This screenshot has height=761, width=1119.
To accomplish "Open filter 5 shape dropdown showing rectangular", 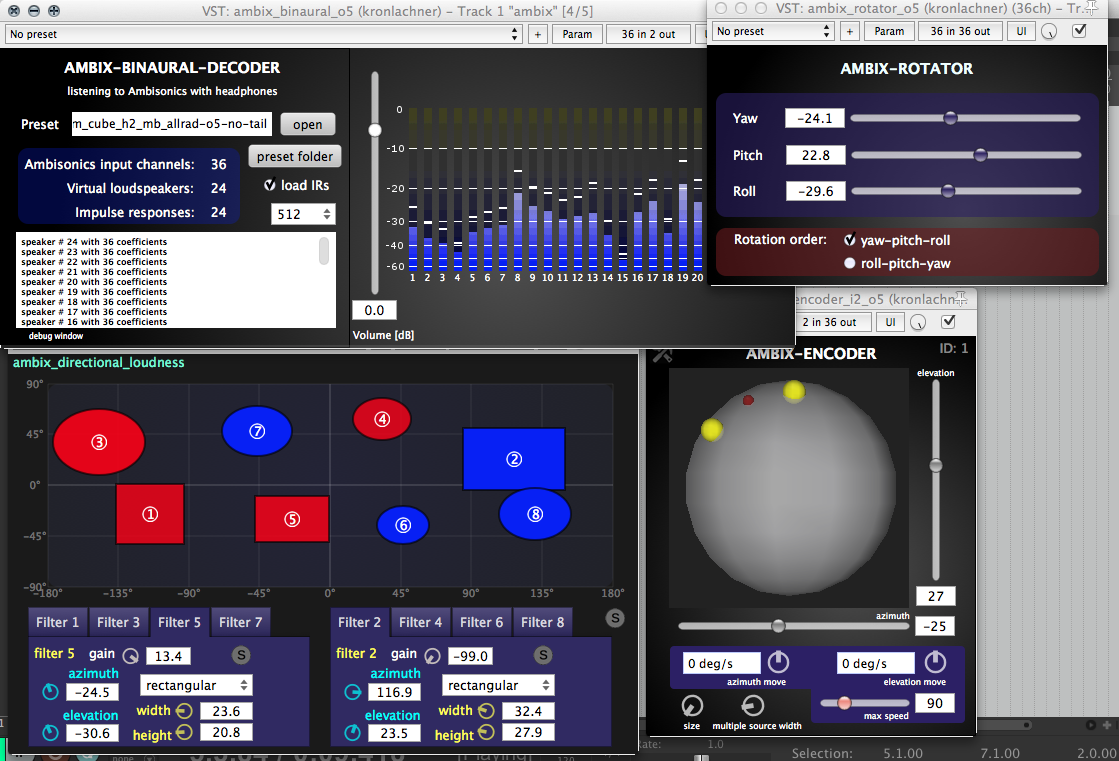I will (x=197, y=686).
